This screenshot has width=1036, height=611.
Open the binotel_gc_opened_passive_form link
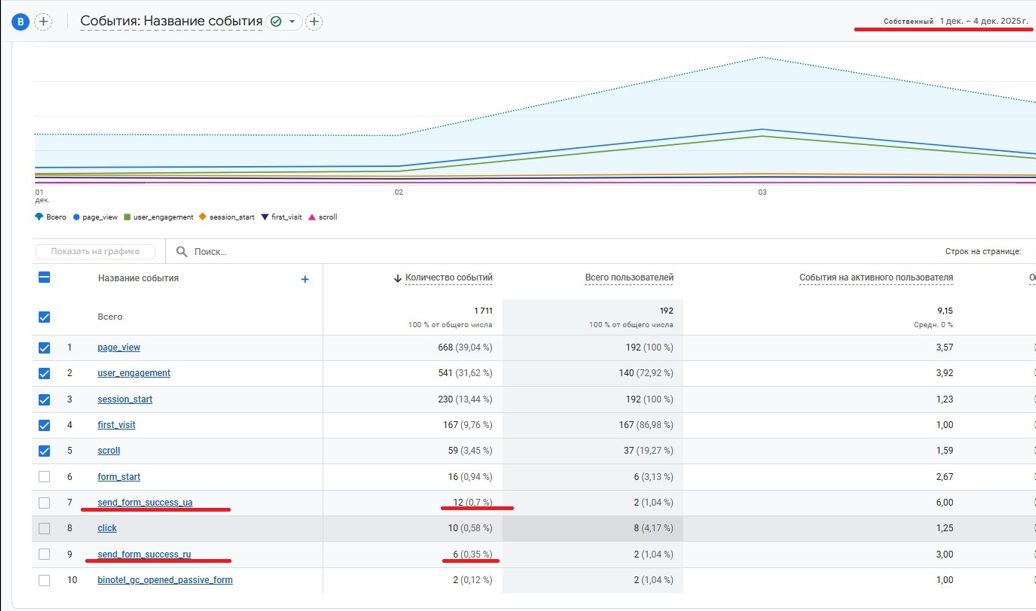(x=165, y=580)
